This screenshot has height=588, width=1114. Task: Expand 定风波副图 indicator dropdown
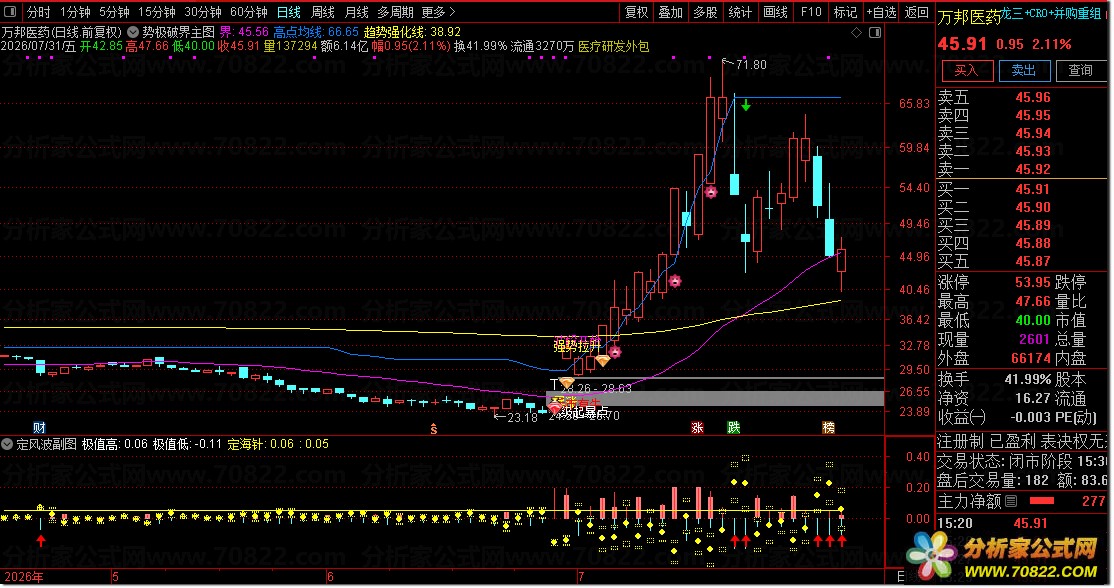[7, 445]
